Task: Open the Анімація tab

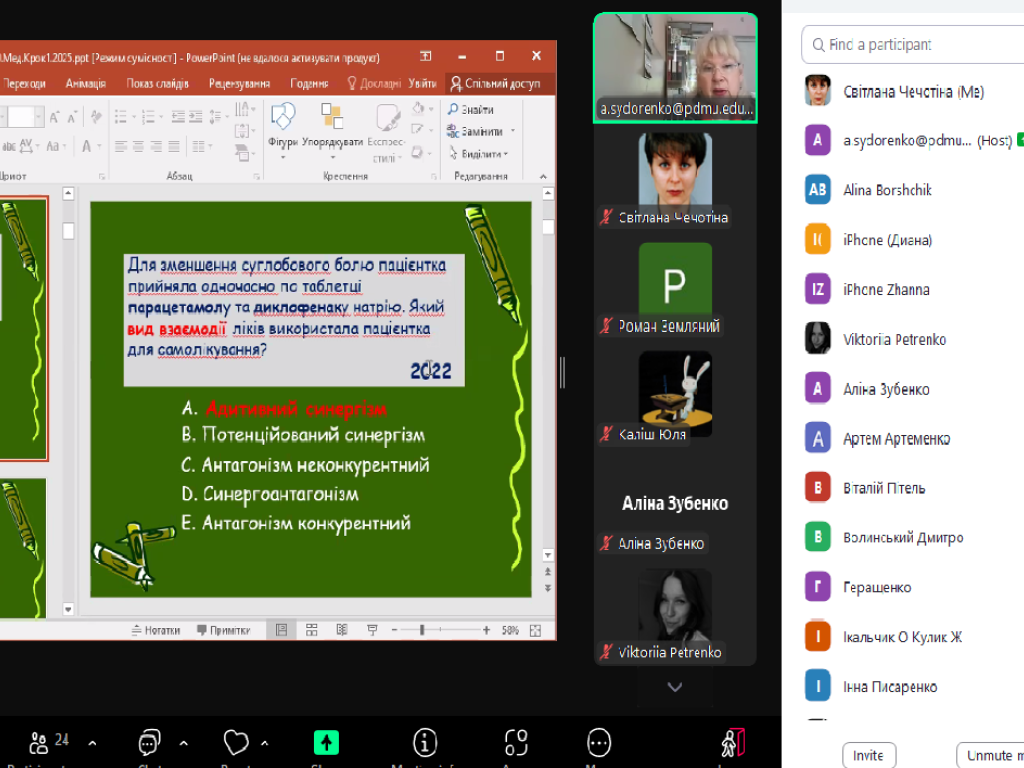Action: pos(86,84)
